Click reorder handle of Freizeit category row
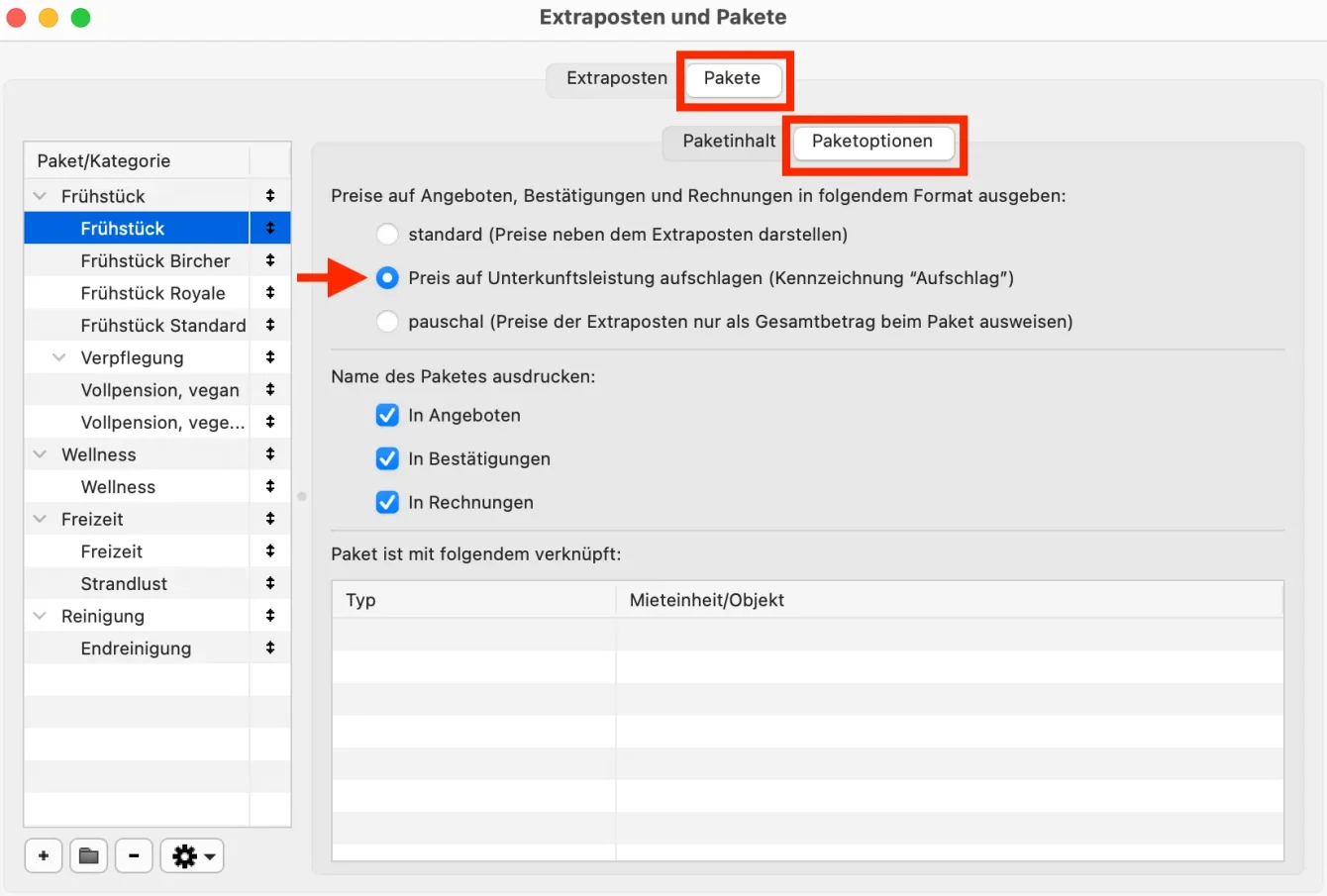 click(x=270, y=519)
